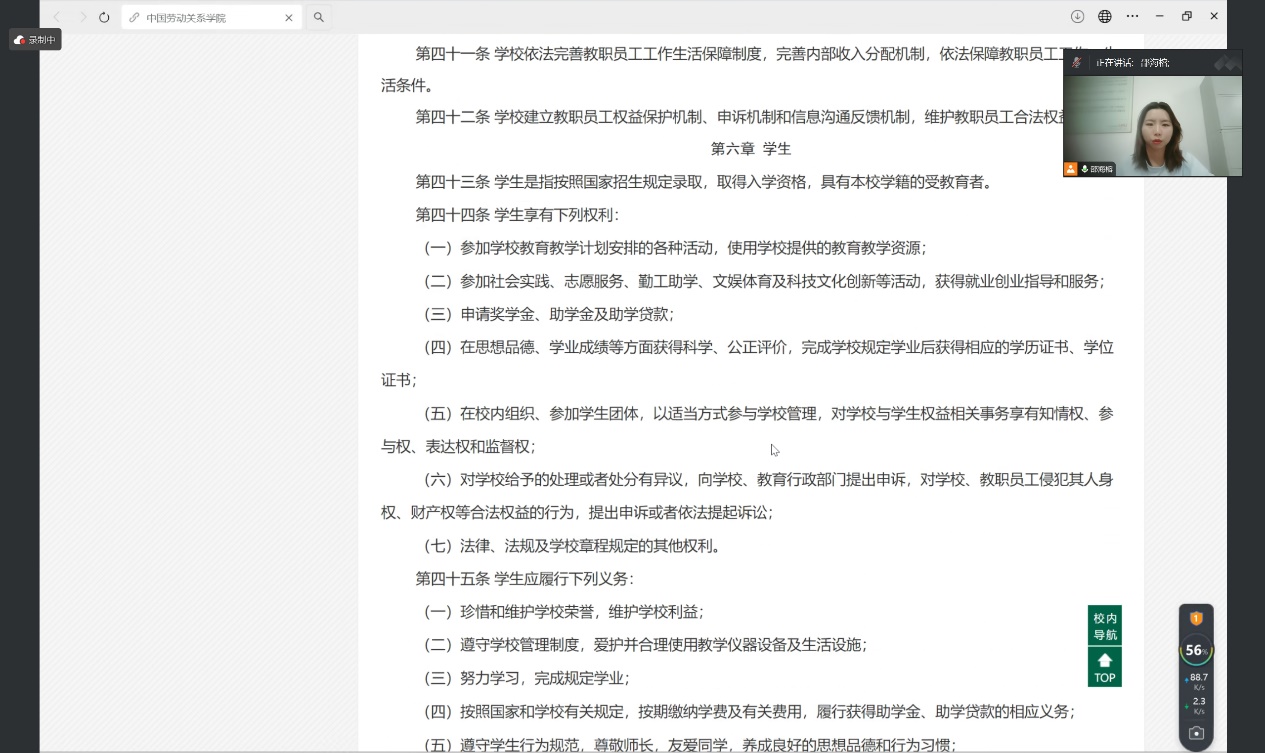Image resolution: width=1265 pixels, height=753 pixels.
Task: Click the orange participant icon on video
Action: [1071, 169]
